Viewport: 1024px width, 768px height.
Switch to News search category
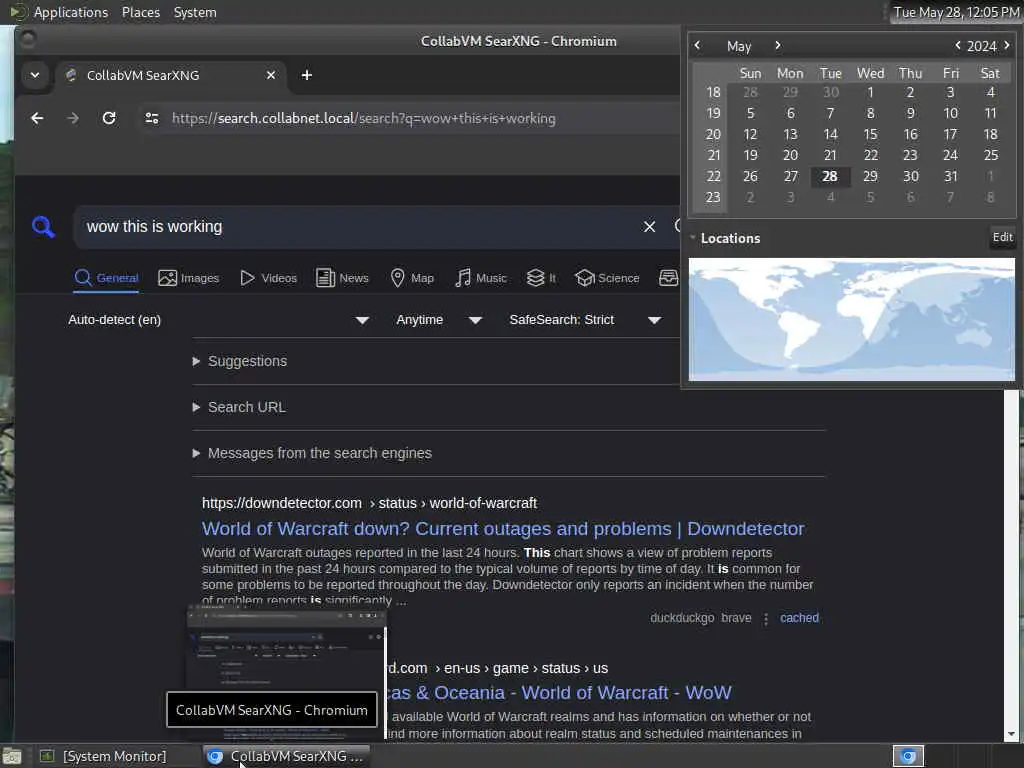coord(342,278)
